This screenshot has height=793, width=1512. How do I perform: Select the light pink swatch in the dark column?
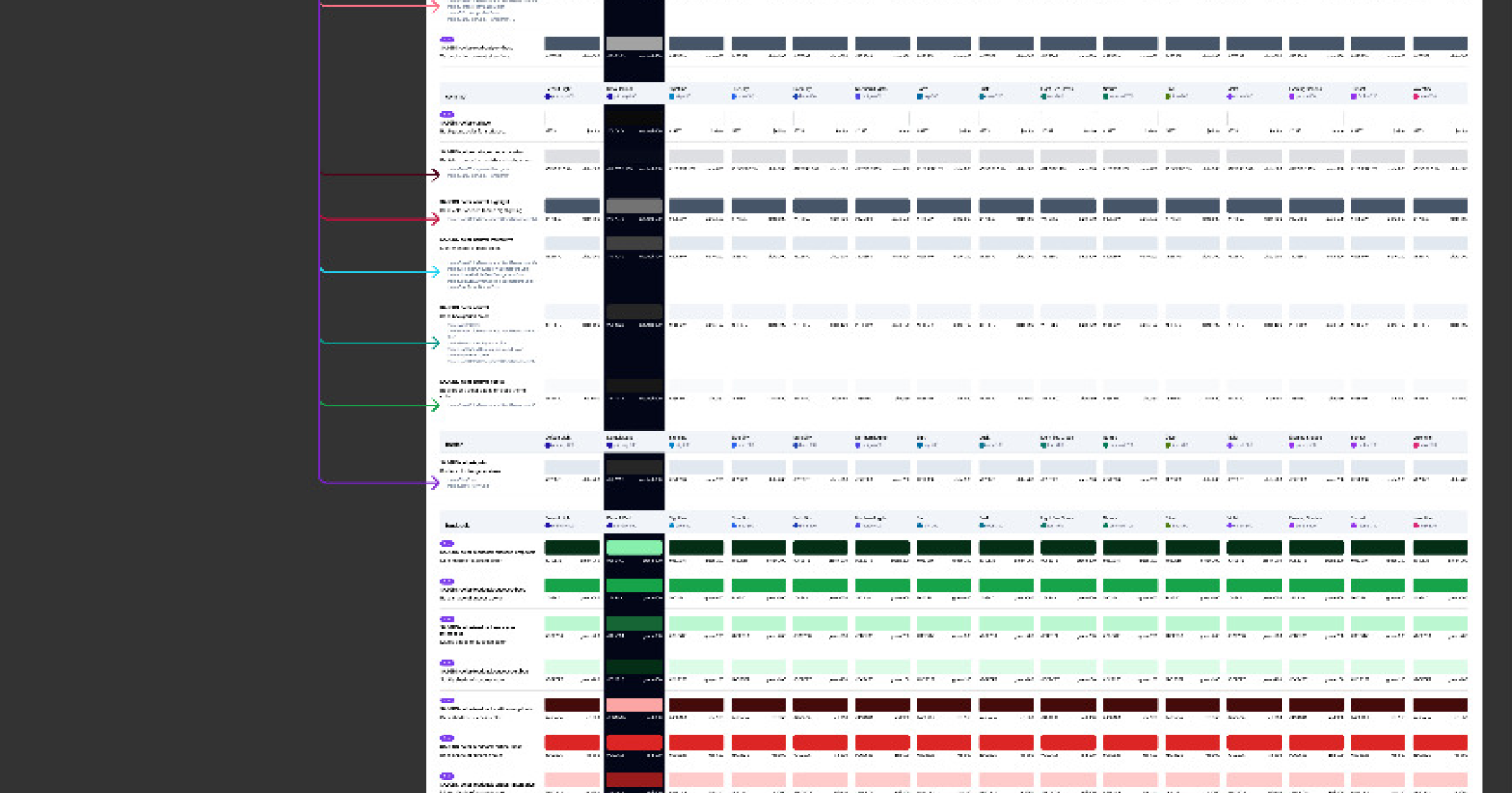pos(634,705)
